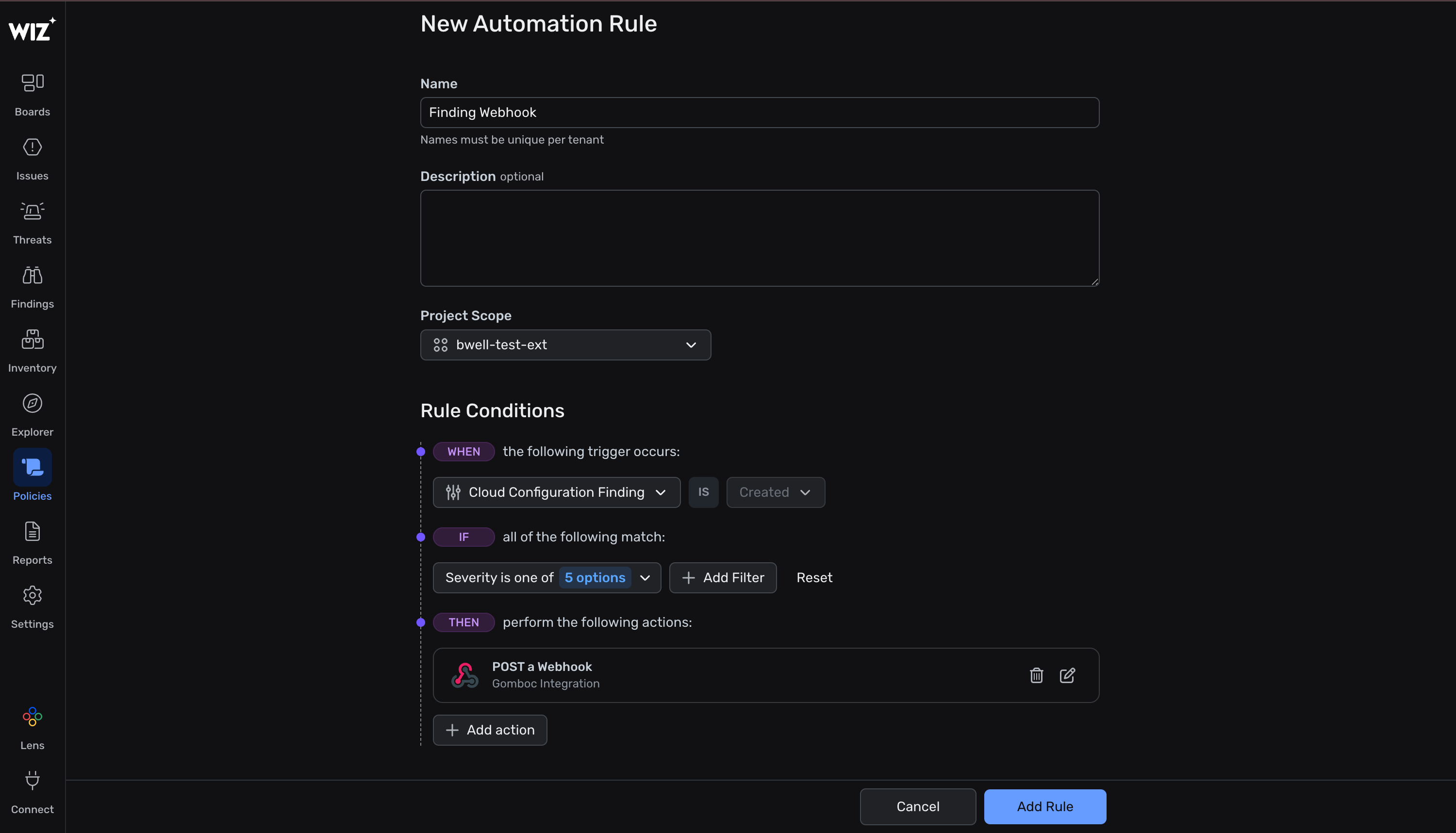Click the 'POST a Webhook' action title

point(542,667)
